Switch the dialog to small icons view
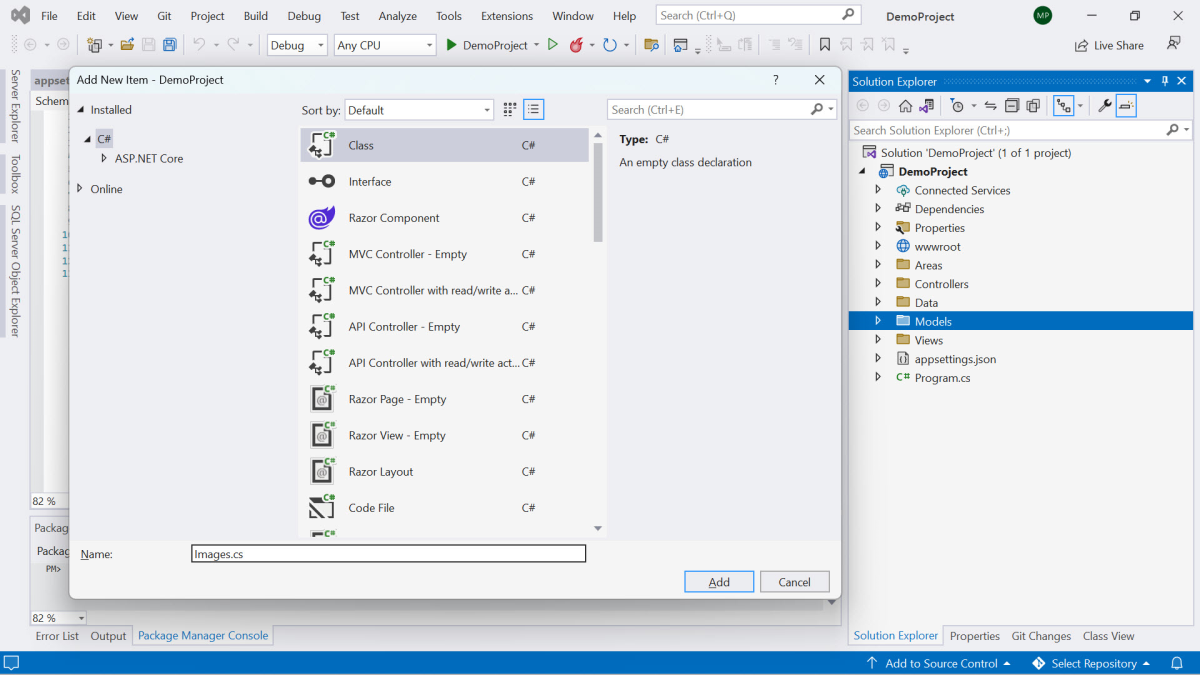This screenshot has width=1200, height=675. tap(510, 110)
